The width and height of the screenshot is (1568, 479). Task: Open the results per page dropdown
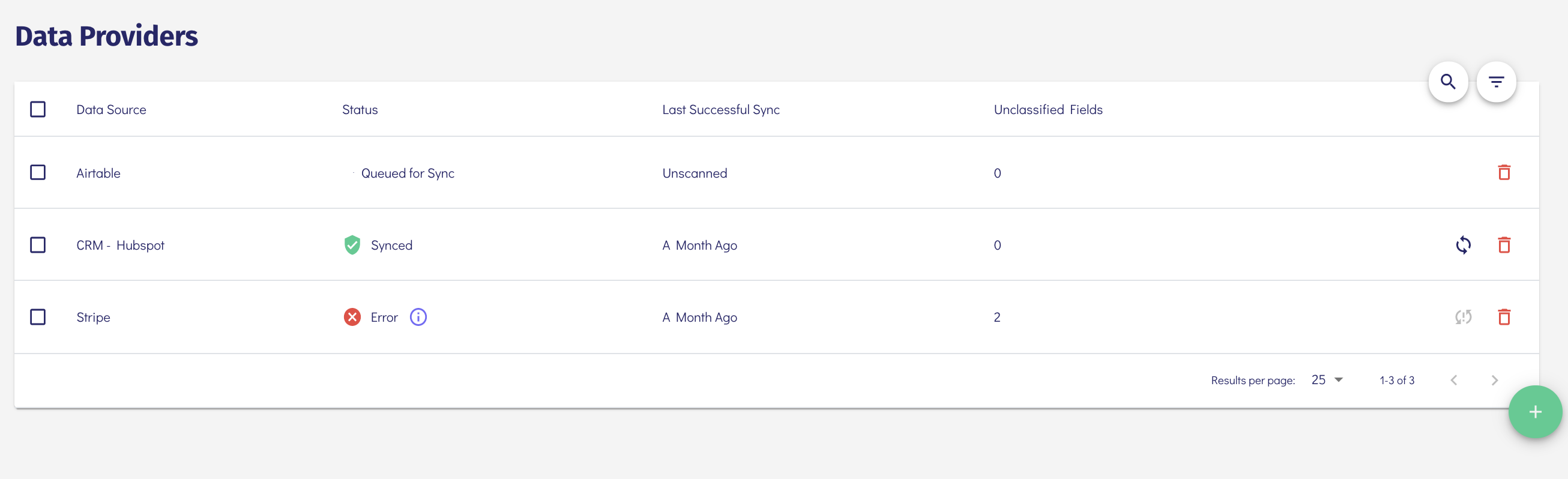click(x=1327, y=380)
